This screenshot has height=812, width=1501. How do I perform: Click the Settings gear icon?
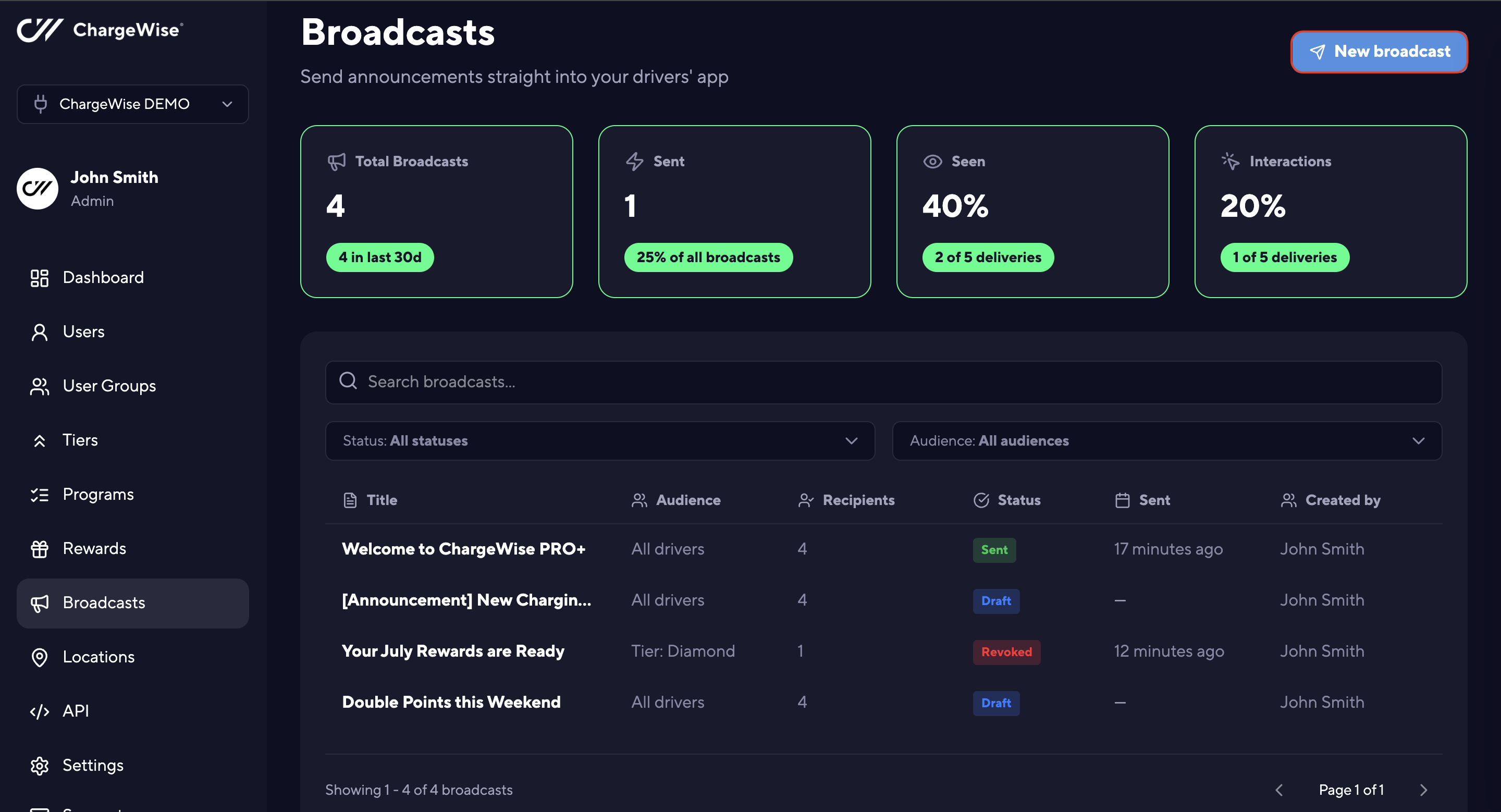pyautogui.click(x=39, y=766)
